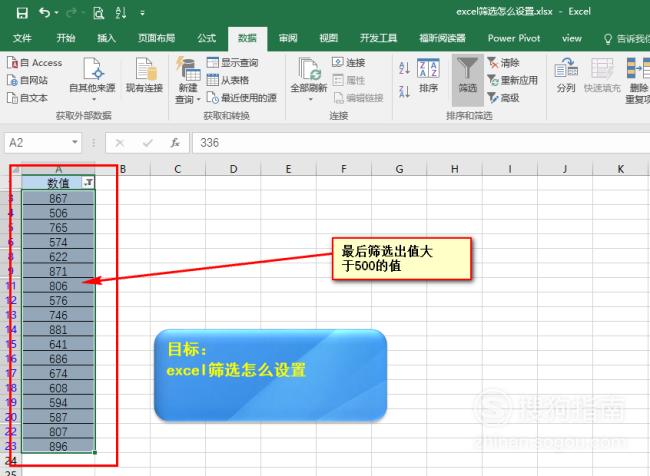The image size is (650, 476).
Task: Open 高级 advanced filter
Action: [x=503, y=98]
